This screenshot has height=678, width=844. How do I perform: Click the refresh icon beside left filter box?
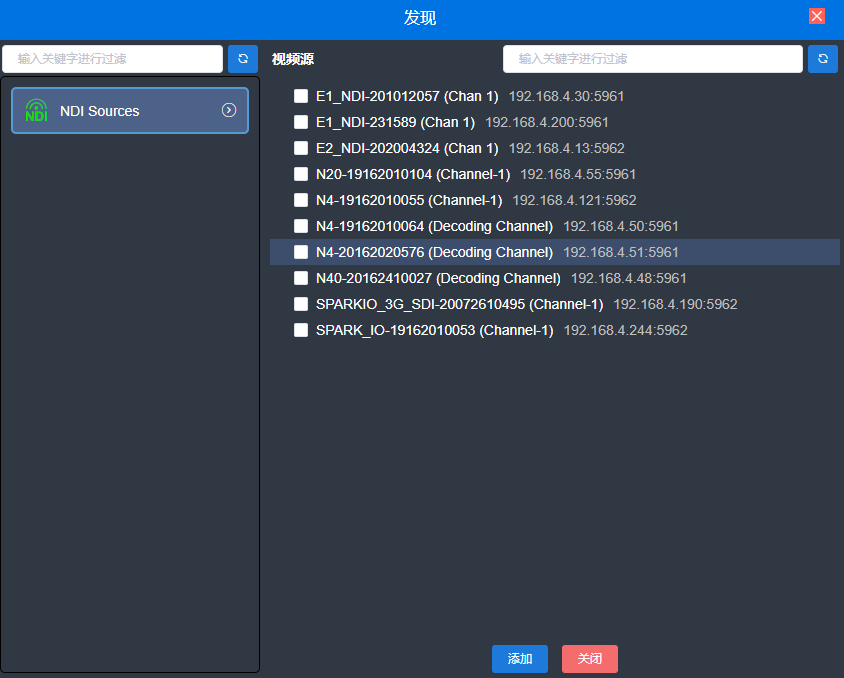pos(243,59)
